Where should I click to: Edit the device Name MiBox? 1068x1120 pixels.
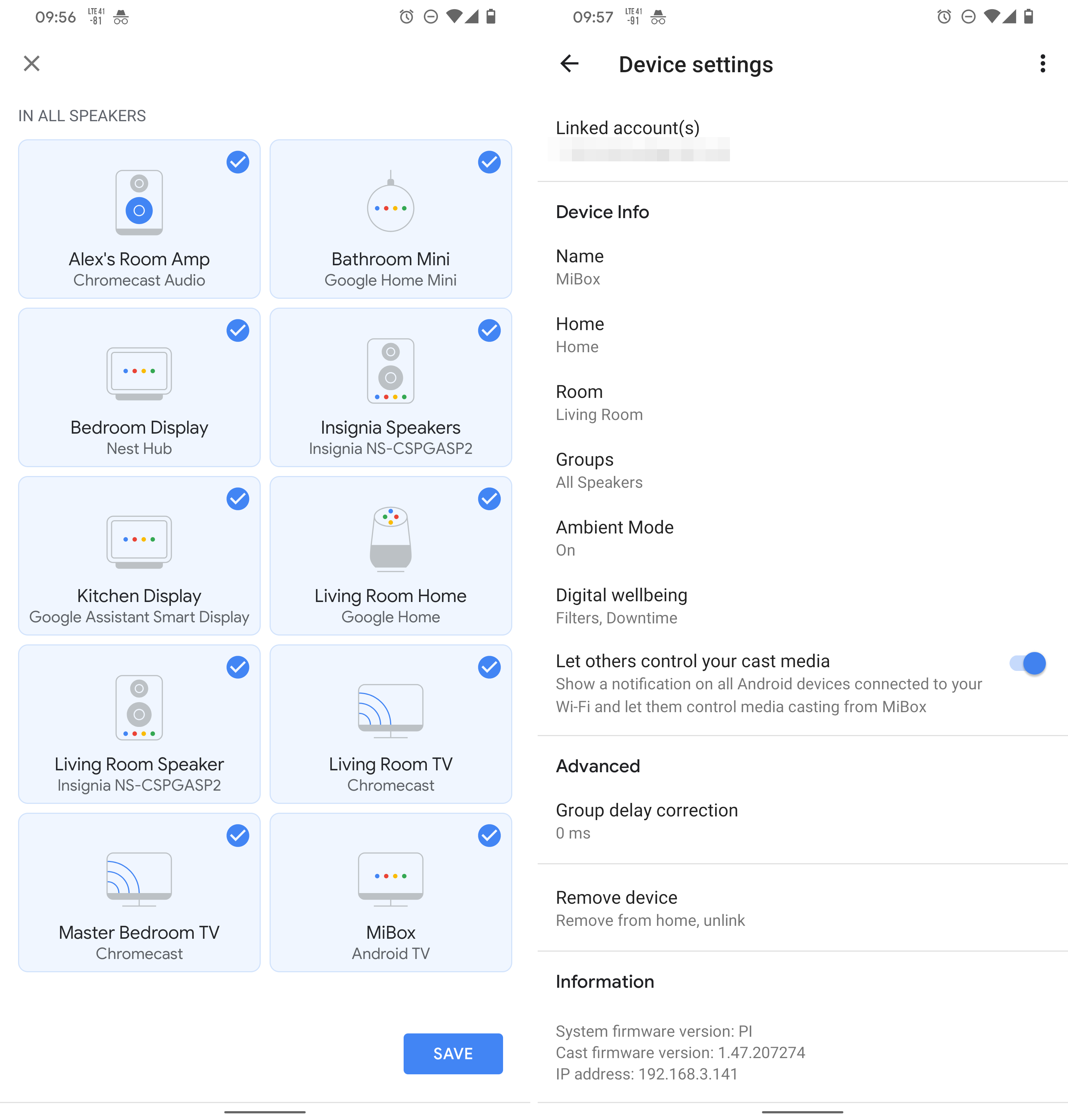click(803, 267)
